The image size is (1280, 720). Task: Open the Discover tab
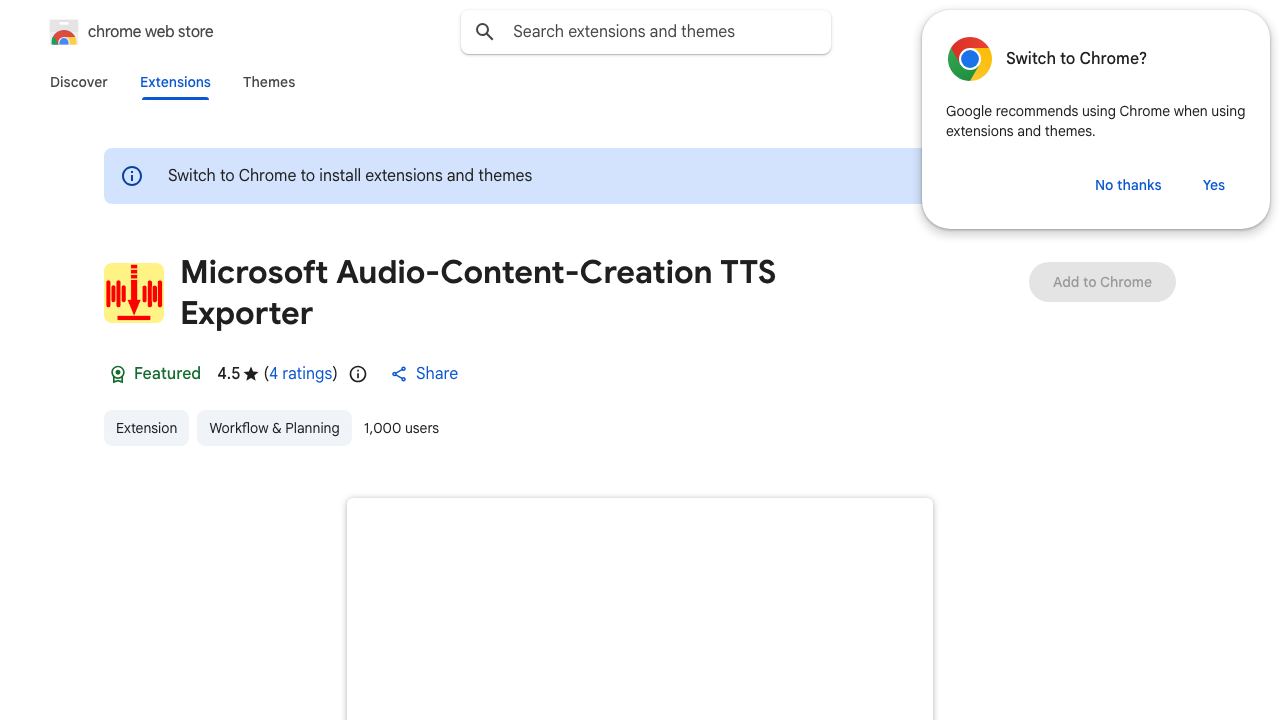(x=79, y=82)
